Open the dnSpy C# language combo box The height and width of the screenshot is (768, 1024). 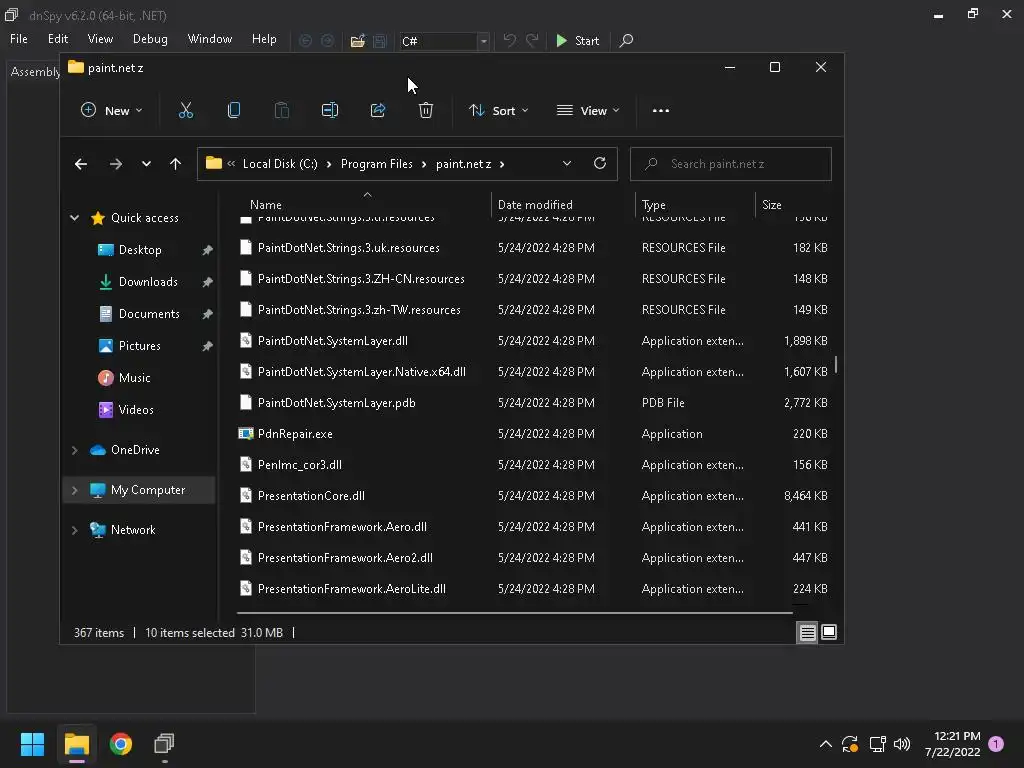pyautogui.click(x=444, y=41)
